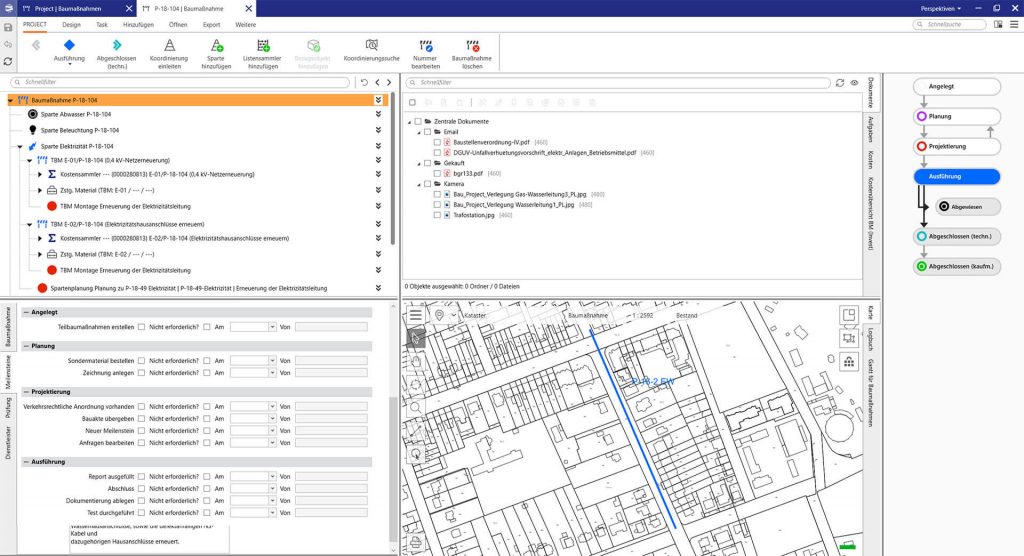Click the Koordinierung einleiten toolbar icon
Image resolution: width=1024 pixels, height=556 pixels.
[169, 46]
